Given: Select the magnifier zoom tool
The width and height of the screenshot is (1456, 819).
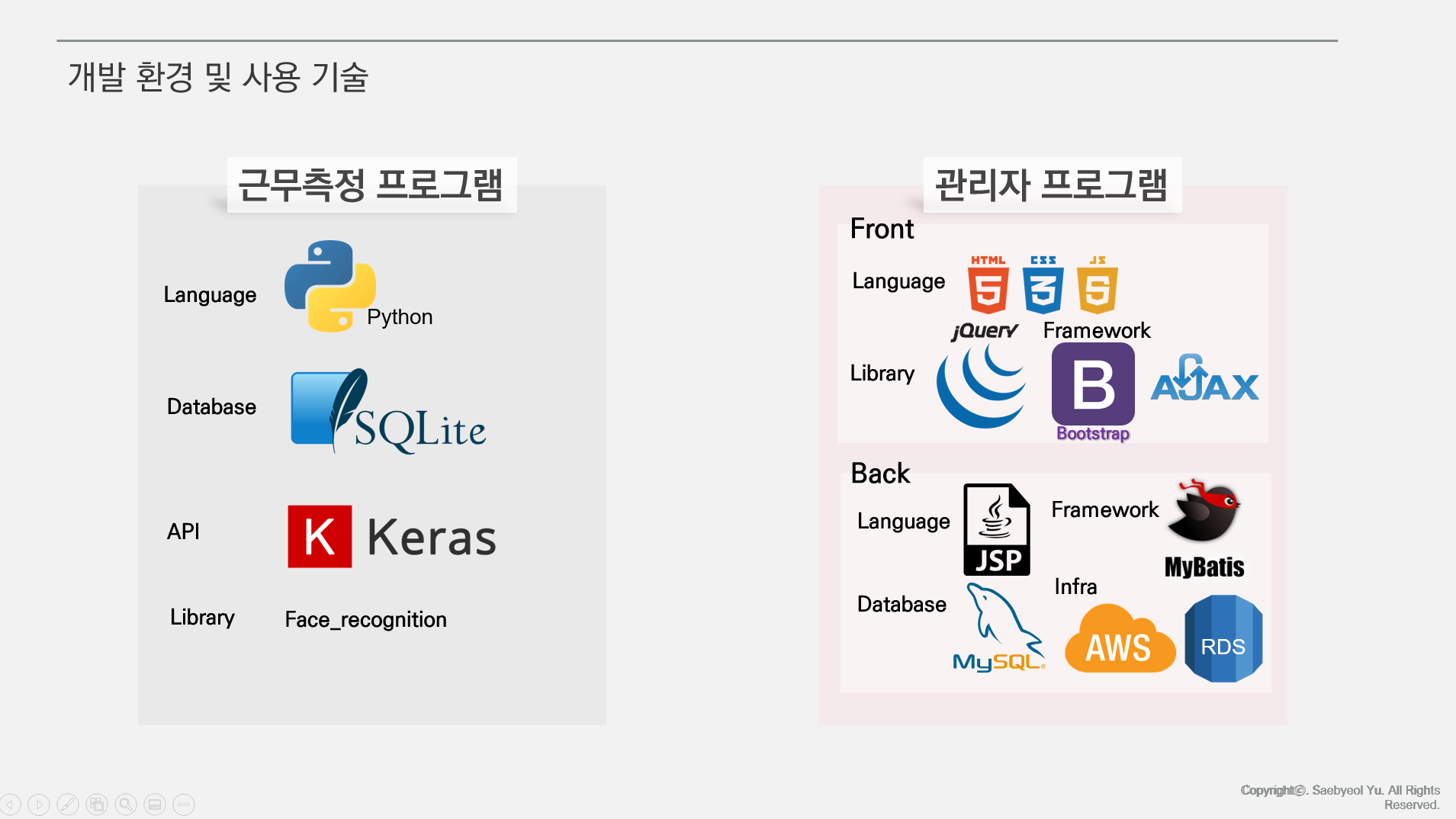Looking at the screenshot, I should point(126,804).
